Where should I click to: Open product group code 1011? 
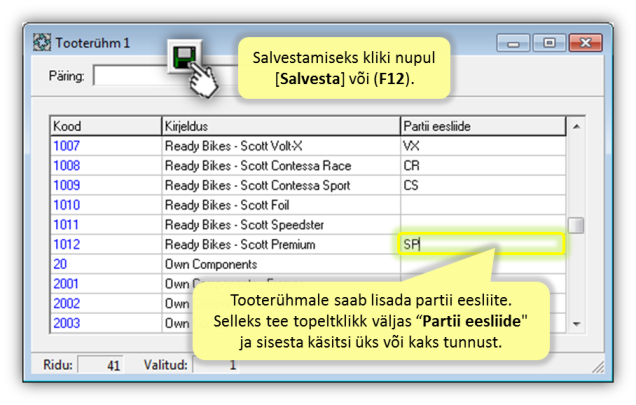click(66, 224)
